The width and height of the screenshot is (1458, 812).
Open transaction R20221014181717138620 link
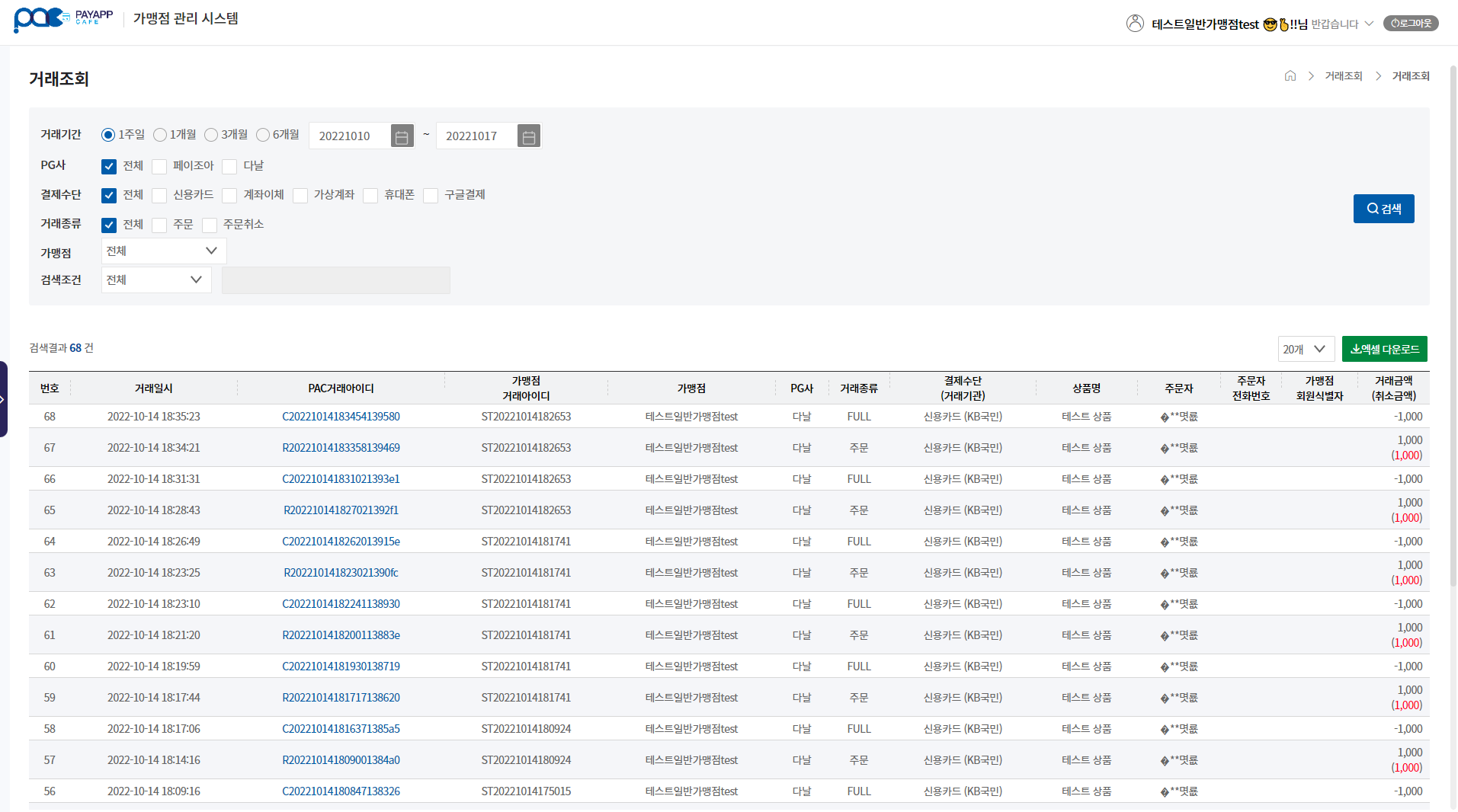pyautogui.click(x=341, y=698)
